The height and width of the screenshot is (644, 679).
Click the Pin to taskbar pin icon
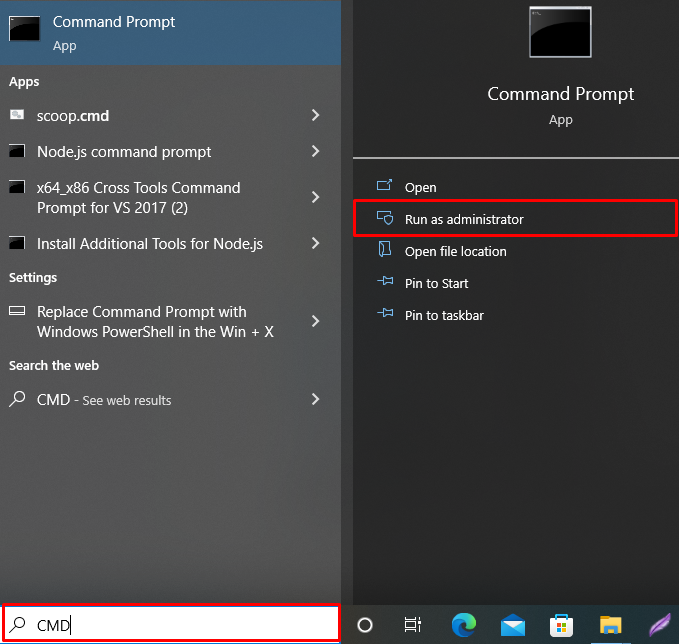tap(385, 313)
